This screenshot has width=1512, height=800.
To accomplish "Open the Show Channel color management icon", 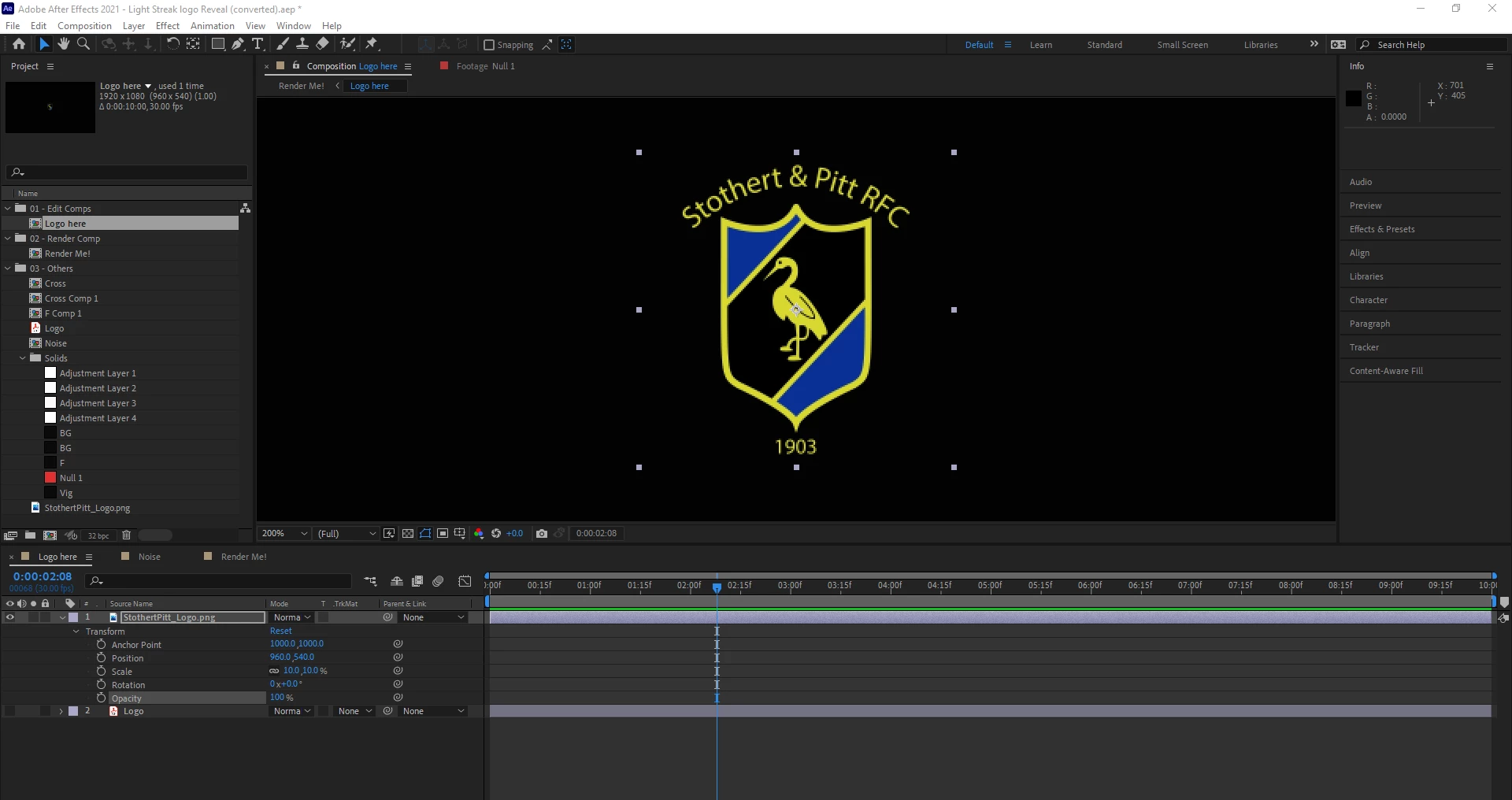I will (479, 534).
